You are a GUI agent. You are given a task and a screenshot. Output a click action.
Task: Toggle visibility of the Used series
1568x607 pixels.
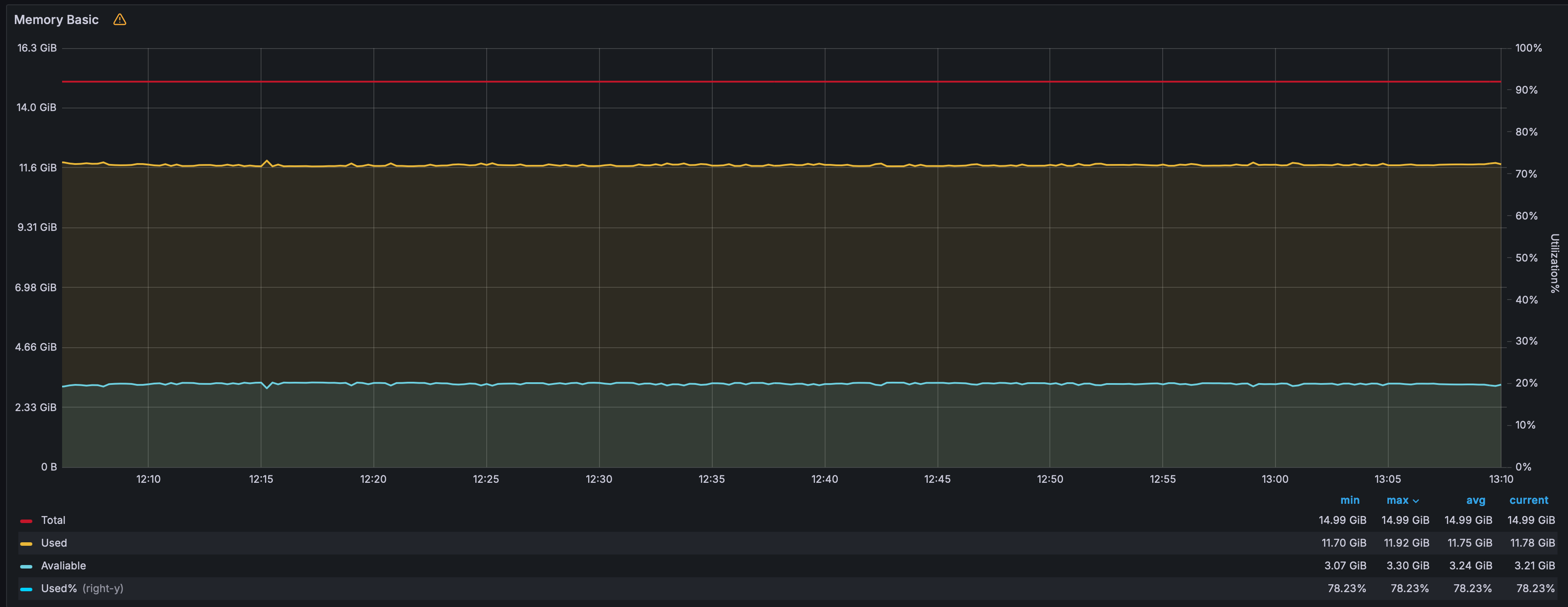coord(54,542)
